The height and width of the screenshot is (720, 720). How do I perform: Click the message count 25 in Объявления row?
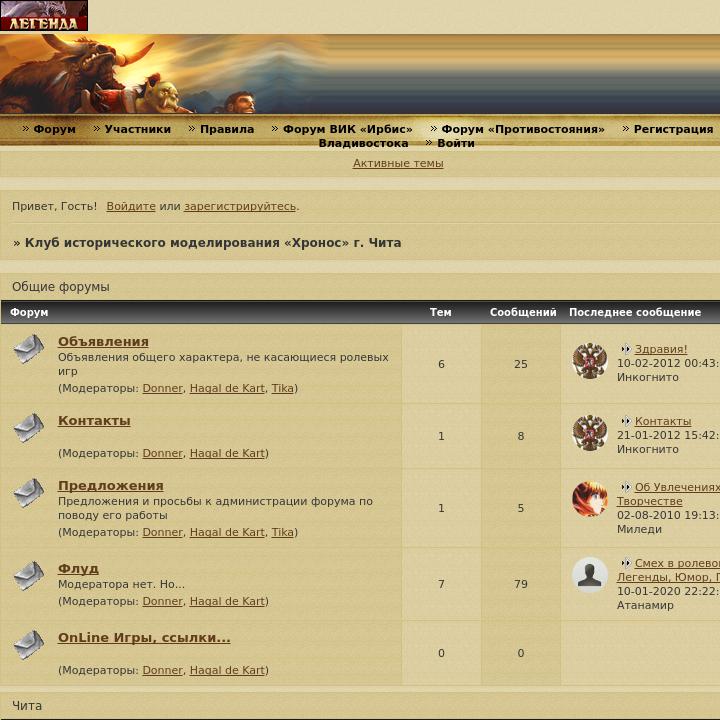521,364
